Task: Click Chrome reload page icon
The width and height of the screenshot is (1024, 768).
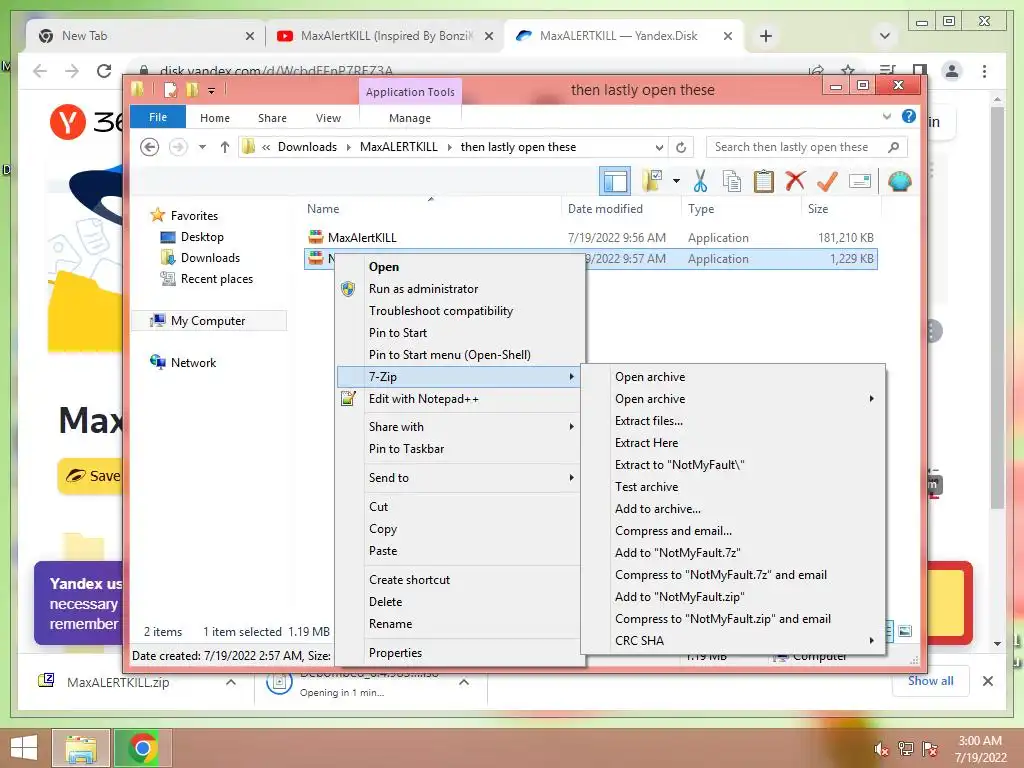Action: tap(104, 71)
